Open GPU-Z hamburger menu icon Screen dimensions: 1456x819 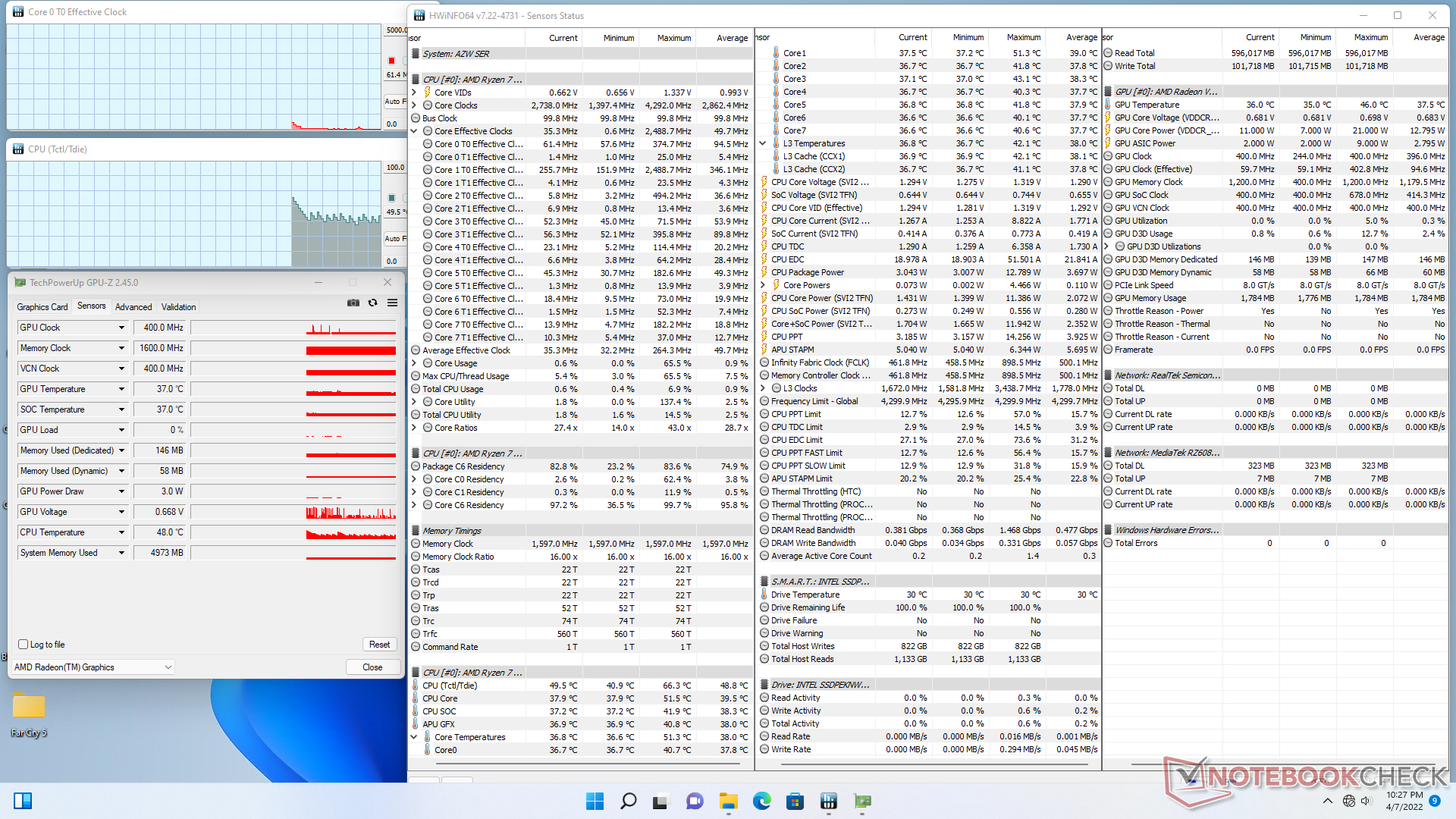(392, 303)
